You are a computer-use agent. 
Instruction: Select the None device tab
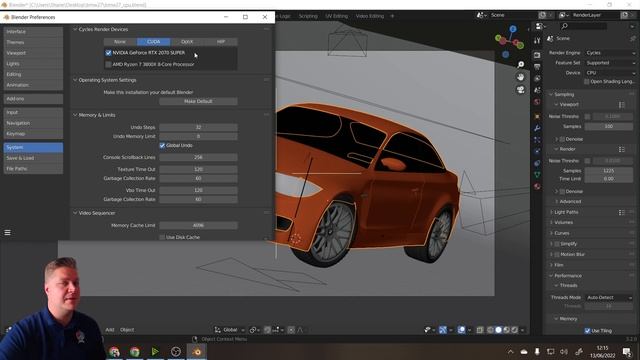(x=120, y=42)
